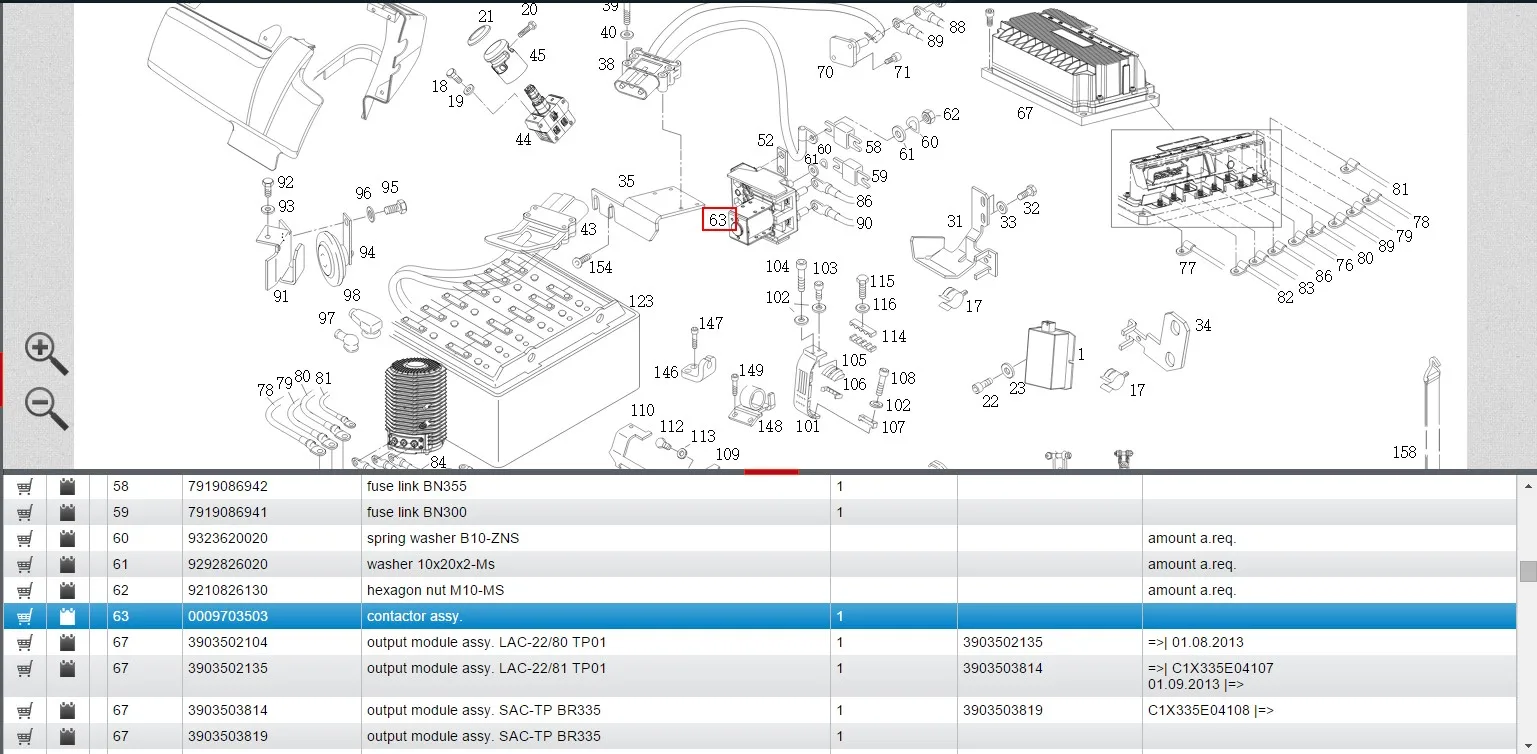Select callout 63 contactor in diagram
The height and width of the screenshot is (754, 1537).
coord(718,219)
